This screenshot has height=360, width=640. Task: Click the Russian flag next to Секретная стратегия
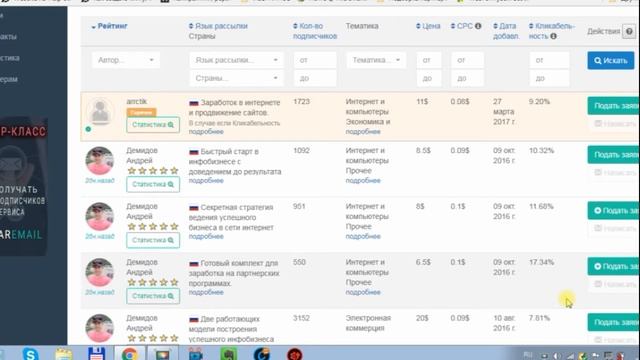pyautogui.click(x=193, y=208)
